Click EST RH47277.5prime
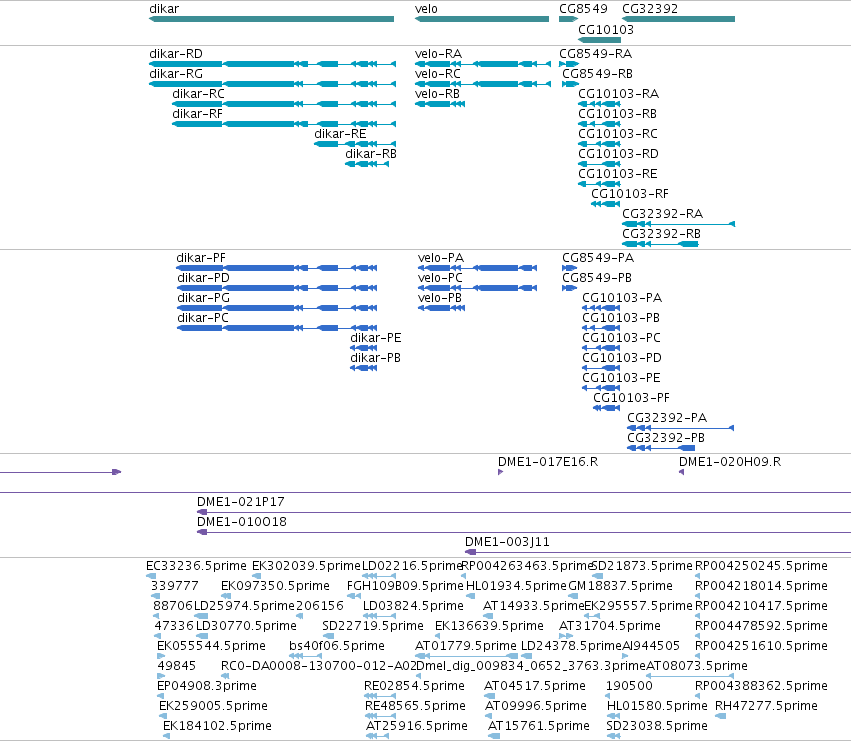 point(720,717)
